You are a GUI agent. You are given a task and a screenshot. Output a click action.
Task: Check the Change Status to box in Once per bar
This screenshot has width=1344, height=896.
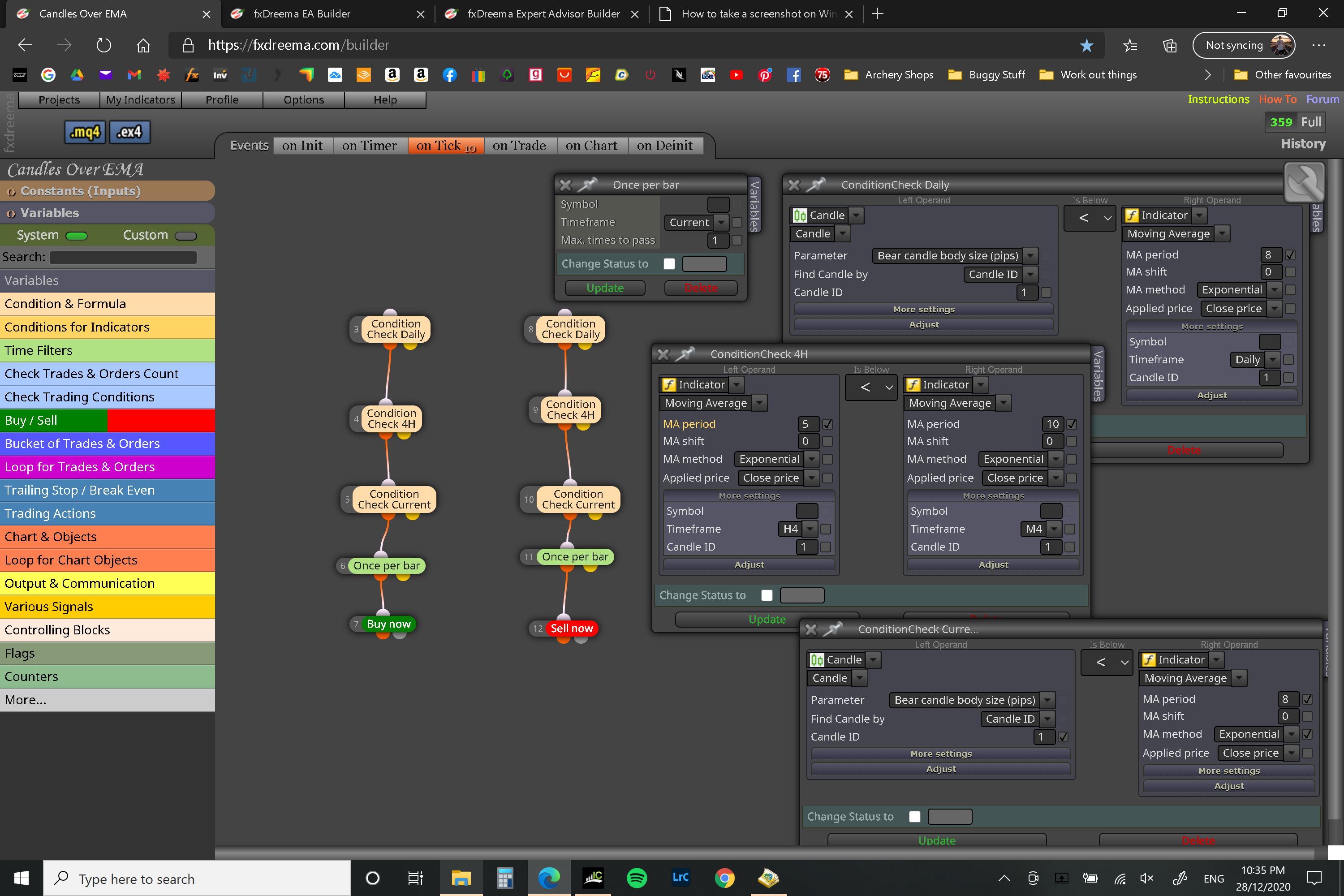[669, 264]
